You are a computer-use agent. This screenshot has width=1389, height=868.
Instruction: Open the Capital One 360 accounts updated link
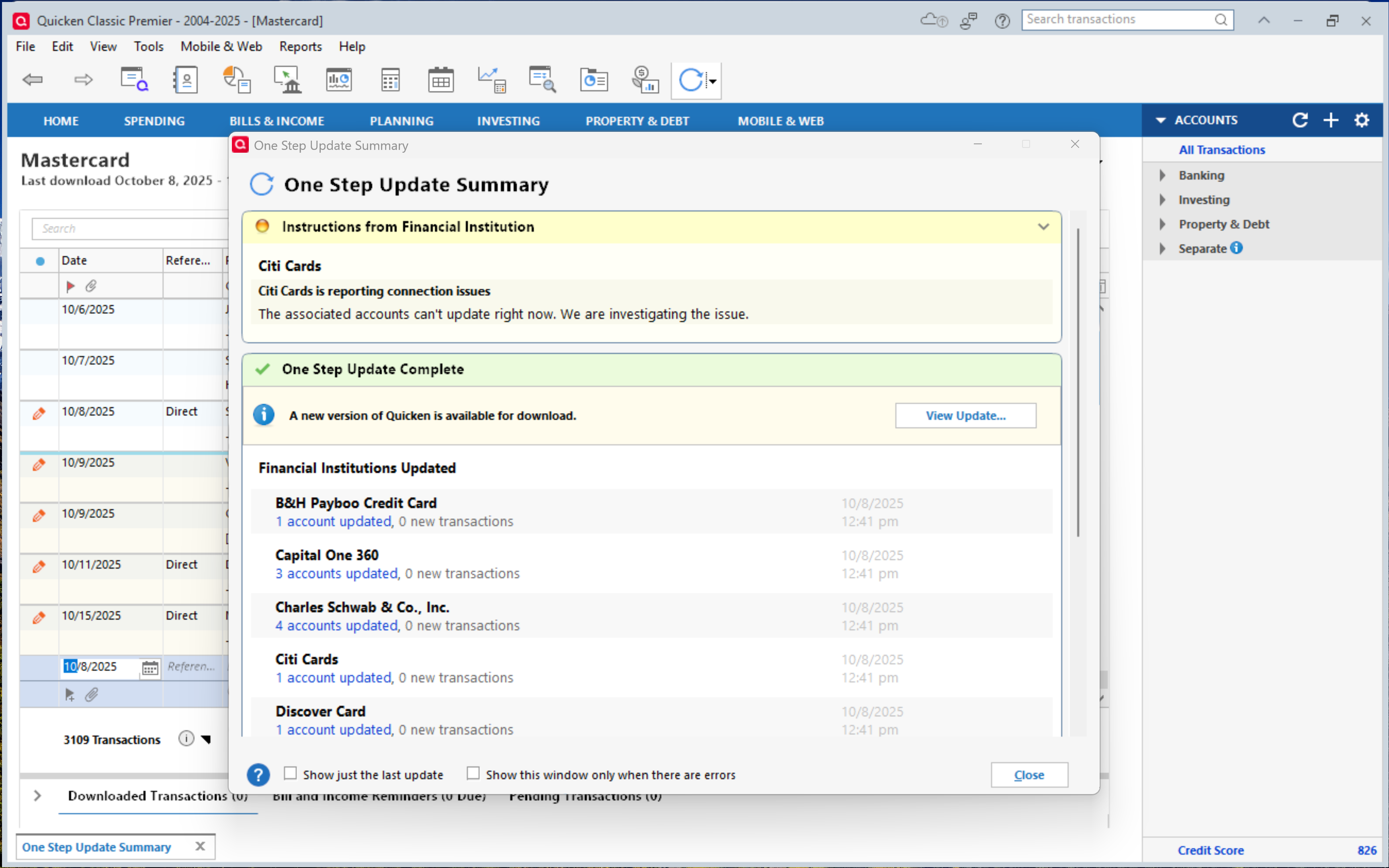point(336,573)
